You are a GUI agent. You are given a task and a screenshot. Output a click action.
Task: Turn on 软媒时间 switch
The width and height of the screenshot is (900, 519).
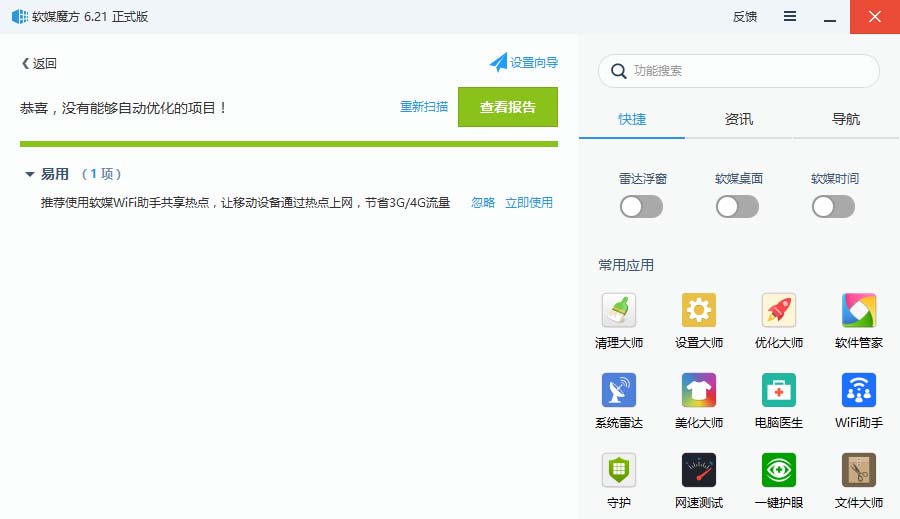click(x=834, y=206)
